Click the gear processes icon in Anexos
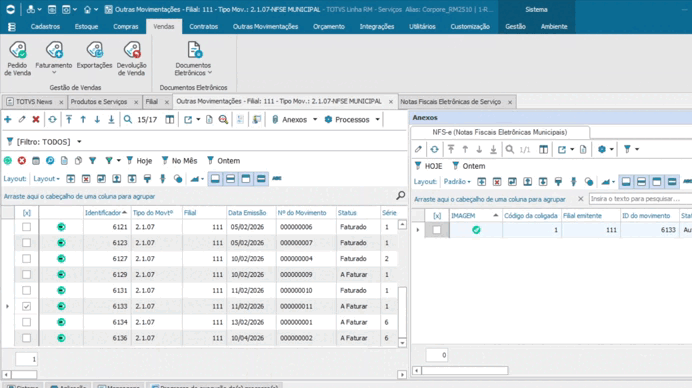This screenshot has height=388, width=692. click(x=602, y=149)
